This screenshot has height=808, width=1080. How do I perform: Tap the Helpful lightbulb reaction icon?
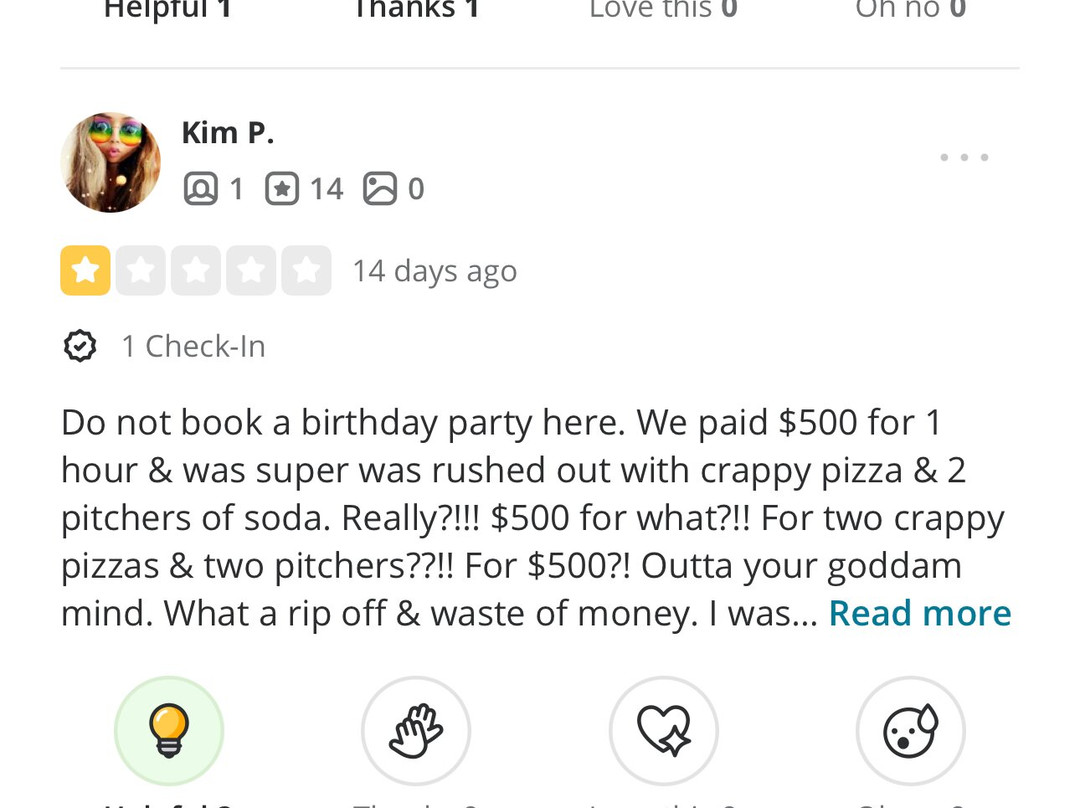click(169, 731)
